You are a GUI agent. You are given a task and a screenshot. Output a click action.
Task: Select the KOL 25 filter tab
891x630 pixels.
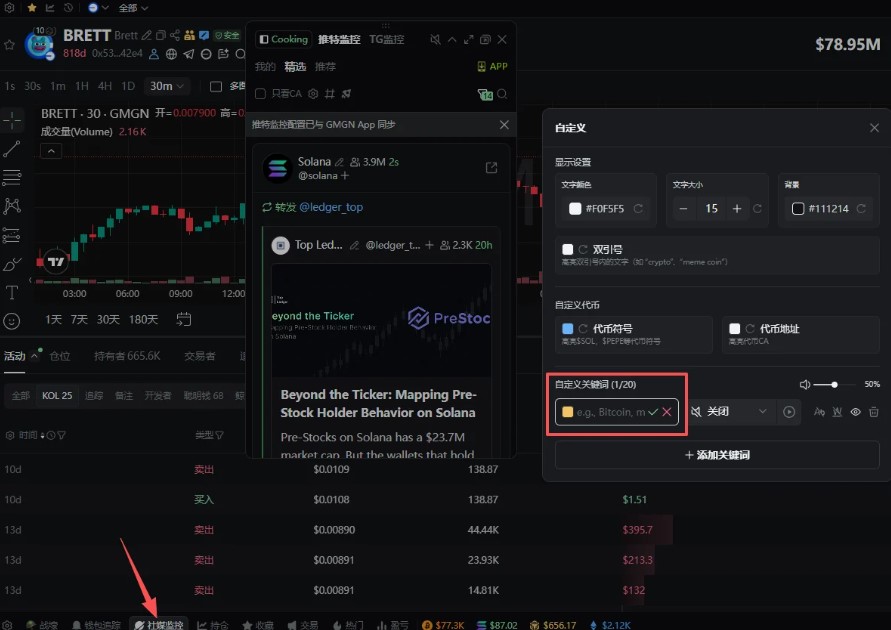tap(57, 395)
